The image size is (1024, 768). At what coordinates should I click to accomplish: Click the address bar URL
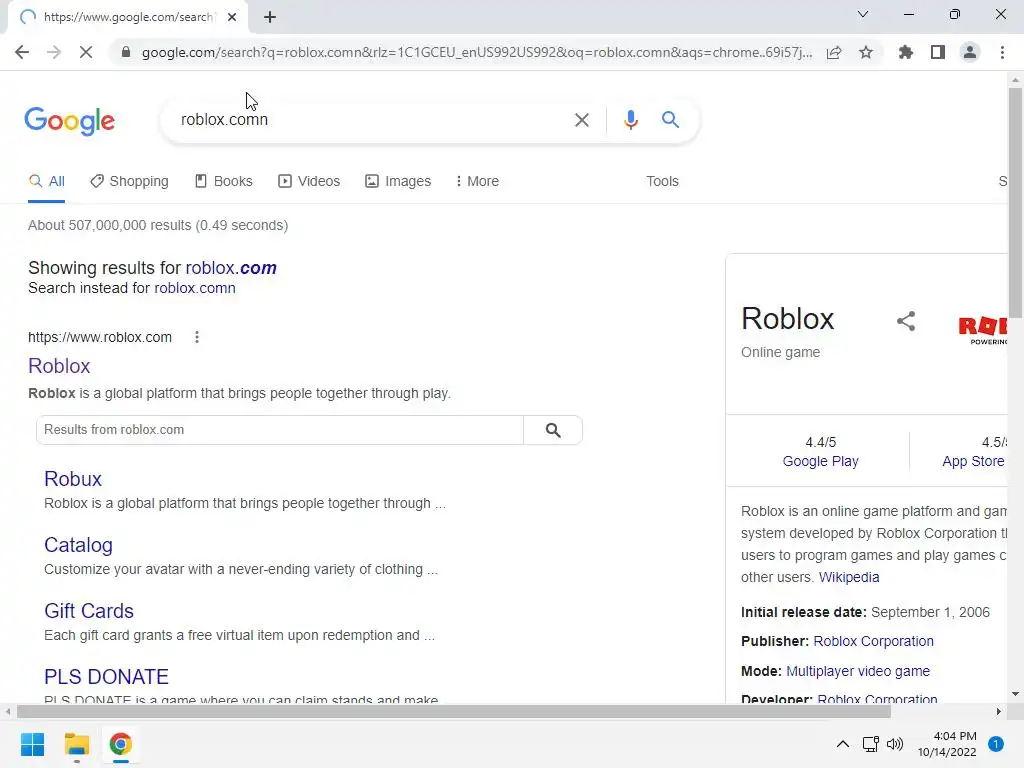tap(477, 52)
